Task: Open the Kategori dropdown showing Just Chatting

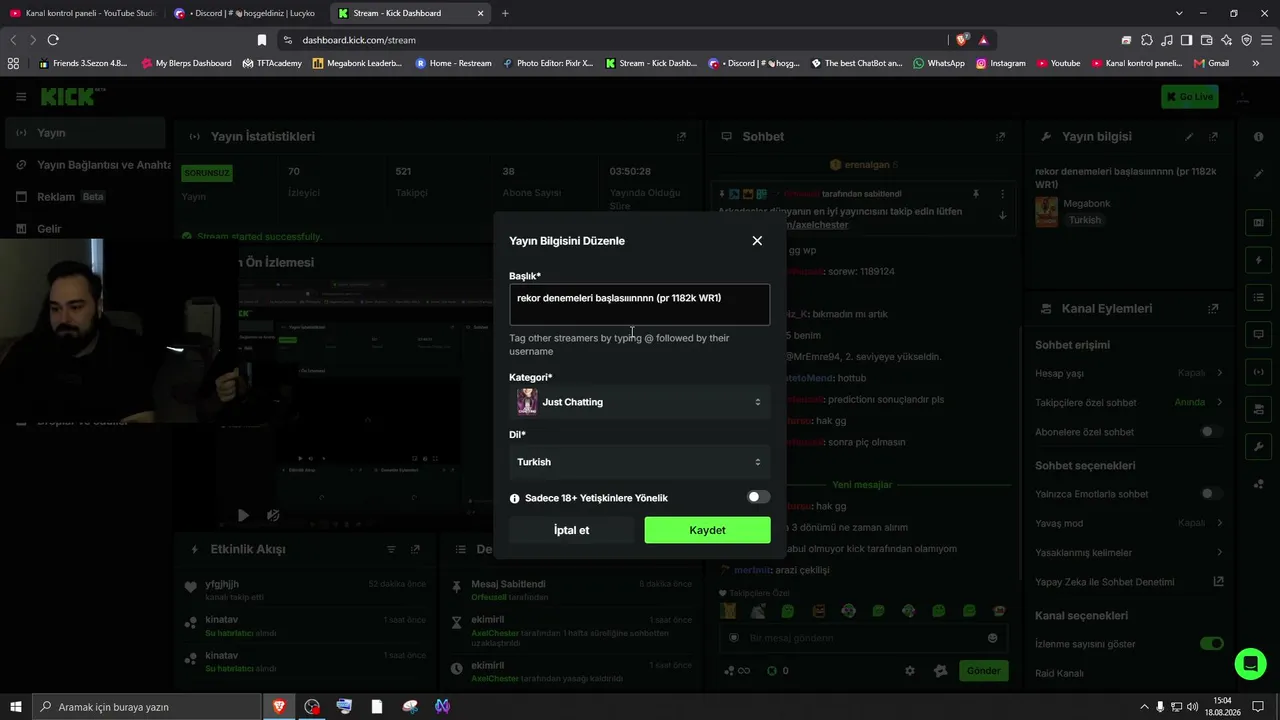Action: (x=640, y=402)
